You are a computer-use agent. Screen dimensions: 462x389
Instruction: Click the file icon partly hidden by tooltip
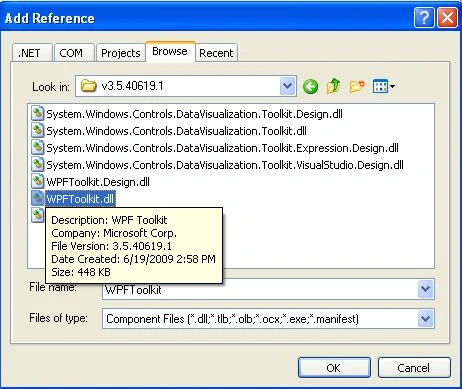tap(38, 215)
